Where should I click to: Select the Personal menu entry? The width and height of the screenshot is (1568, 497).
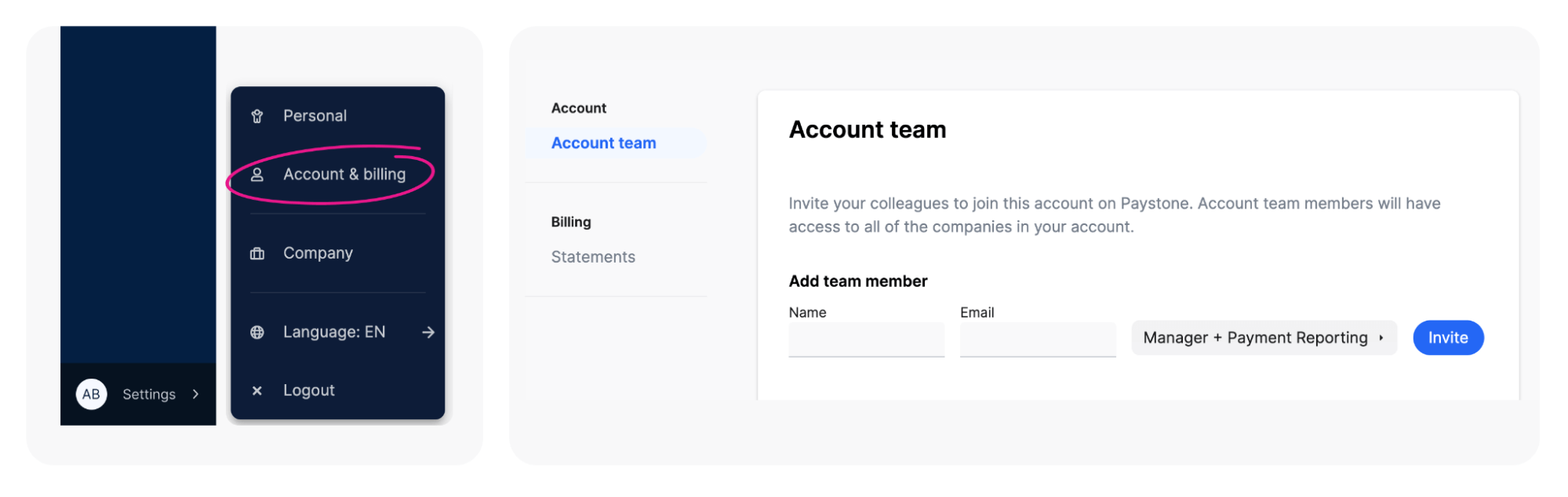click(x=315, y=115)
